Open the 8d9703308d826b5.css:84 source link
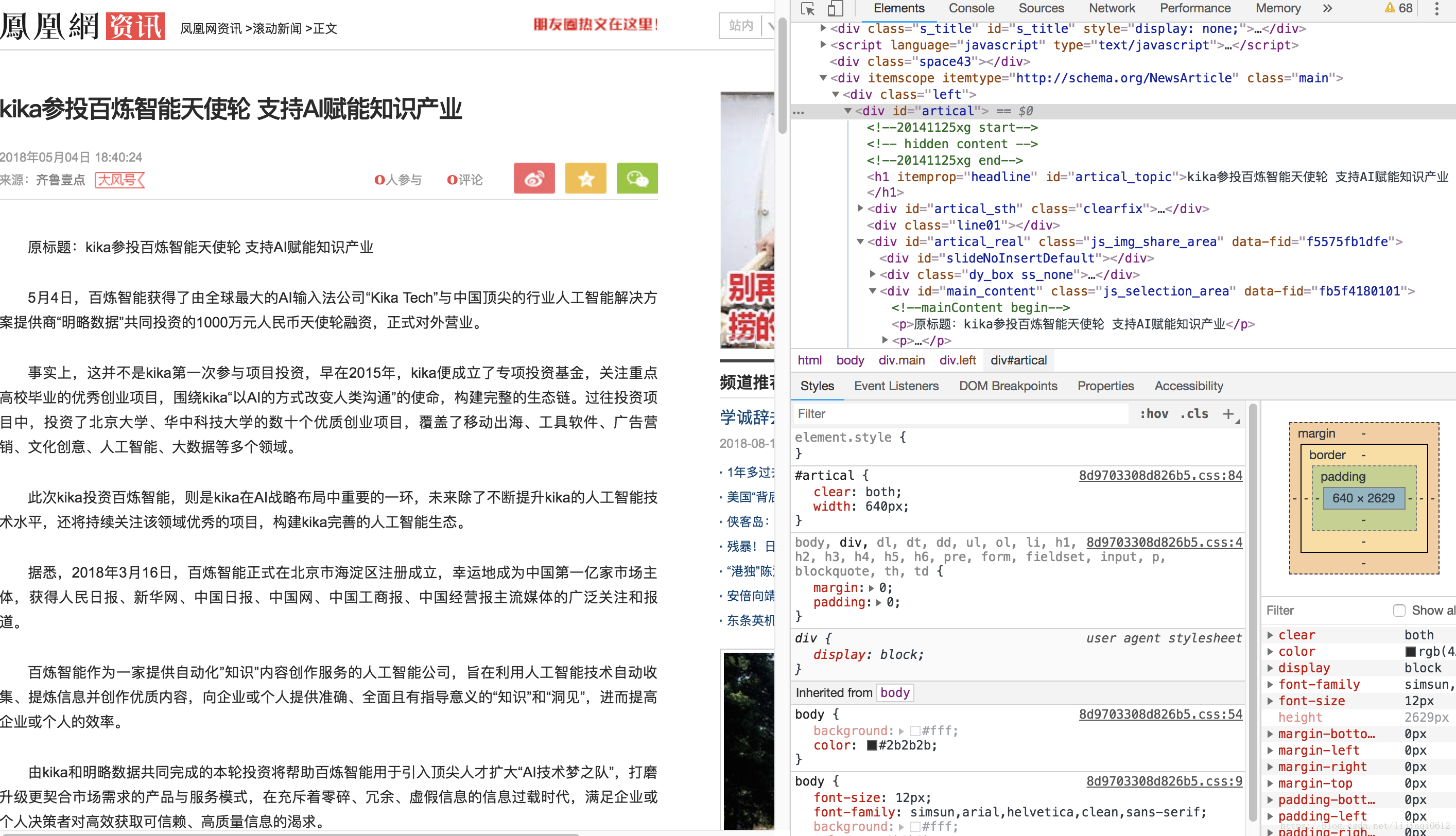1456x836 pixels. pyautogui.click(x=1160, y=476)
